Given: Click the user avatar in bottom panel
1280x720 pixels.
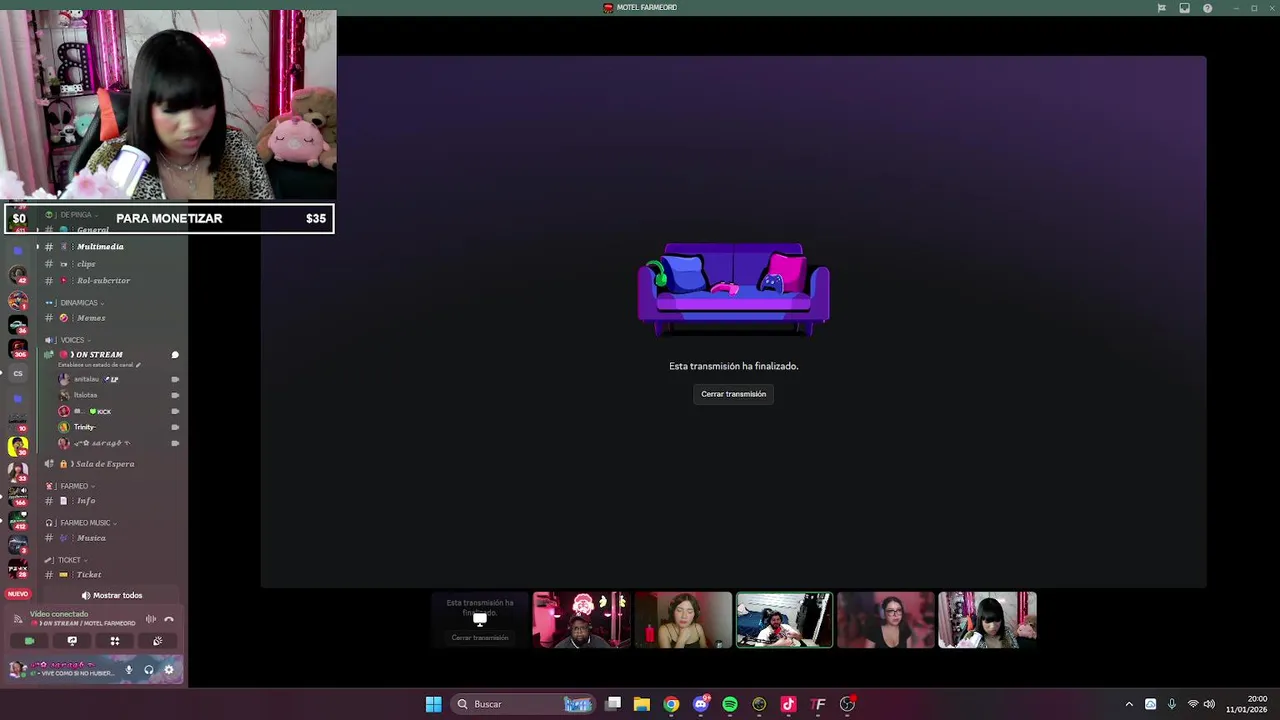Looking at the screenshot, I should (17, 669).
